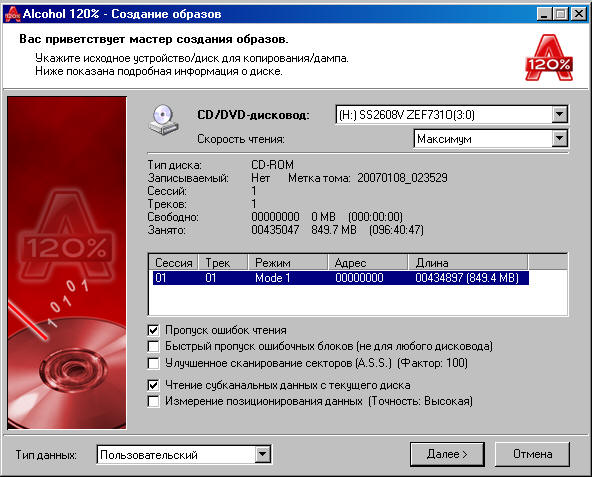
Task: Click the 'Далее >' button
Action: pyautogui.click(x=447, y=454)
